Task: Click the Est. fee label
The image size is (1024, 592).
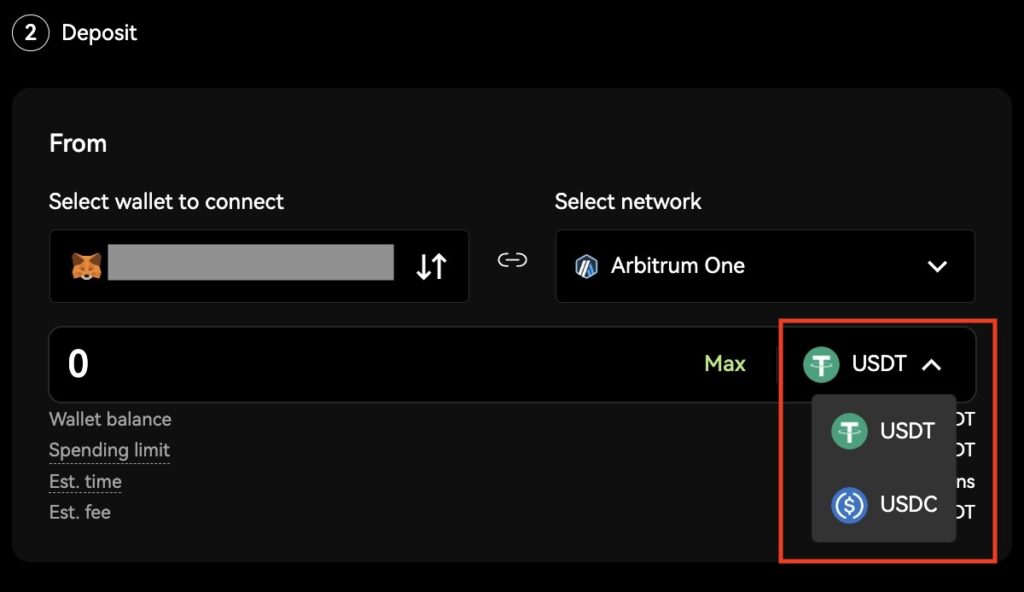Action: point(80,512)
